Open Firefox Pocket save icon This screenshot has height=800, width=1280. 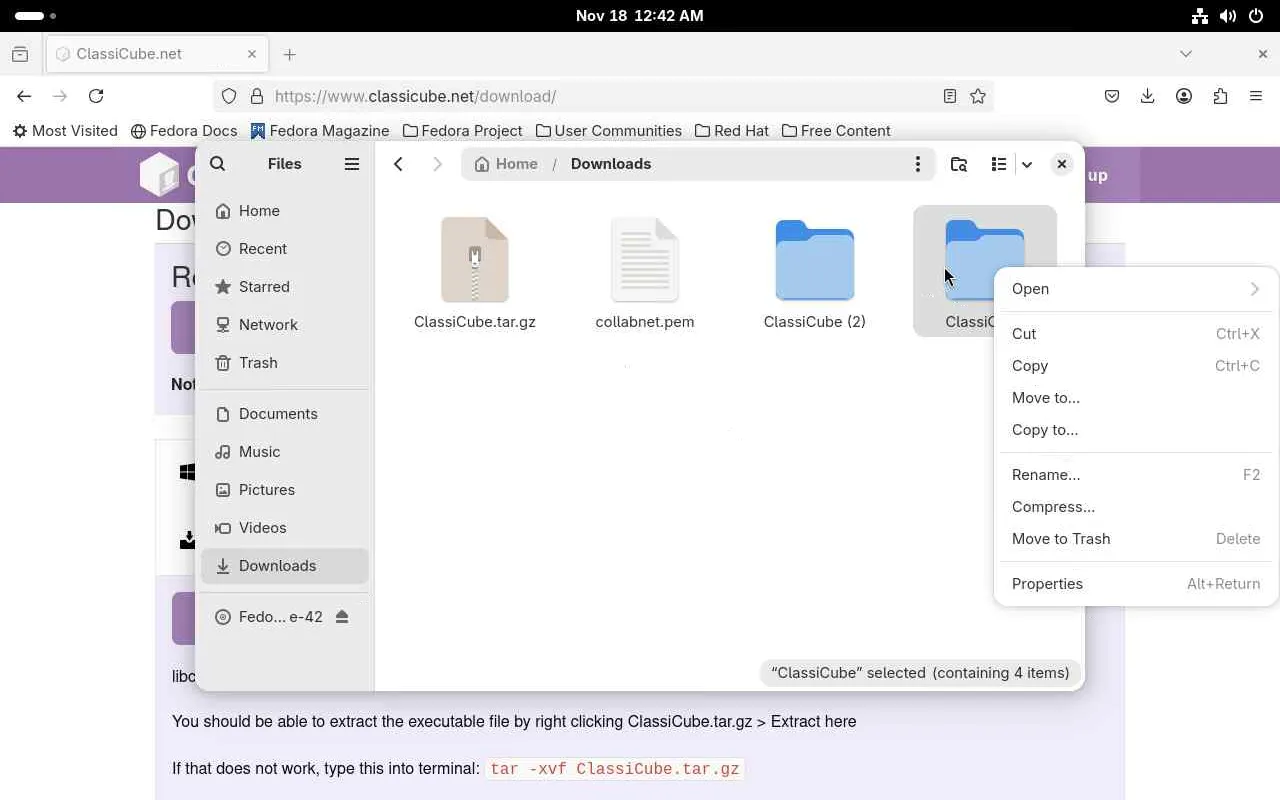click(x=1112, y=96)
